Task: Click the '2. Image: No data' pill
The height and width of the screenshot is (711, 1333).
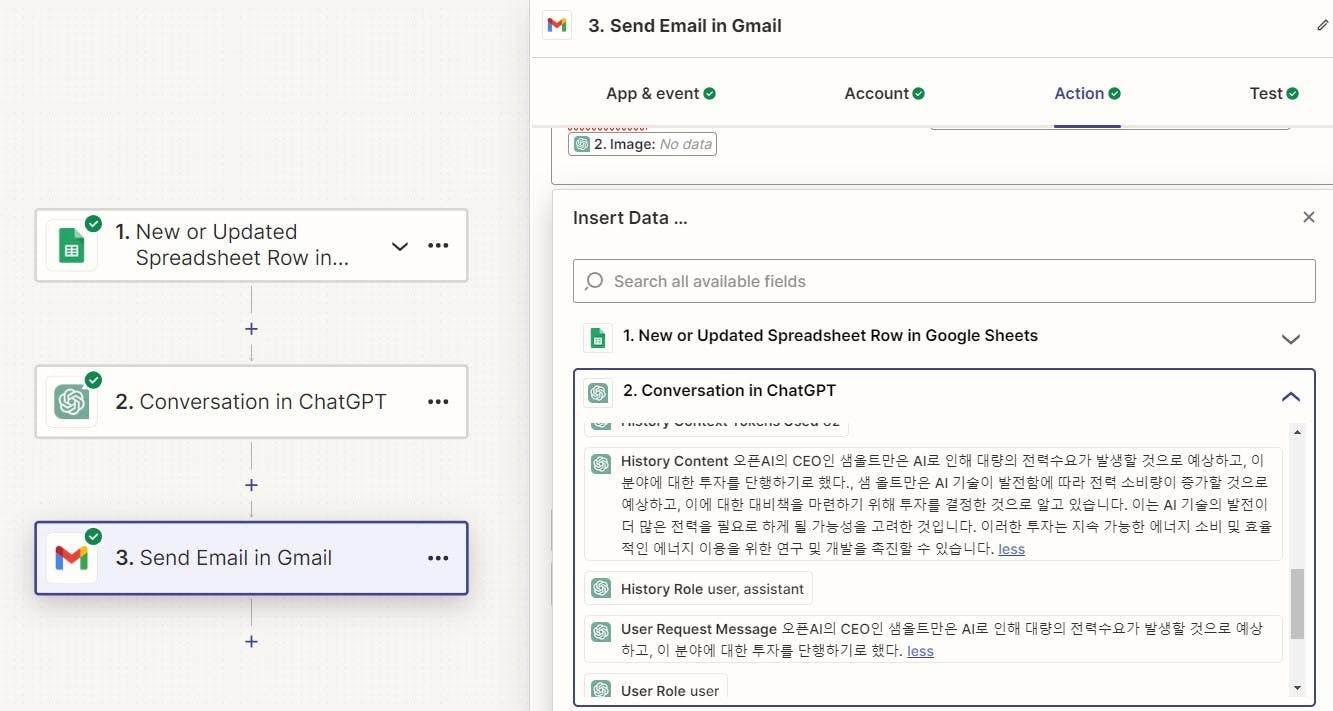Action: [x=642, y=144]
